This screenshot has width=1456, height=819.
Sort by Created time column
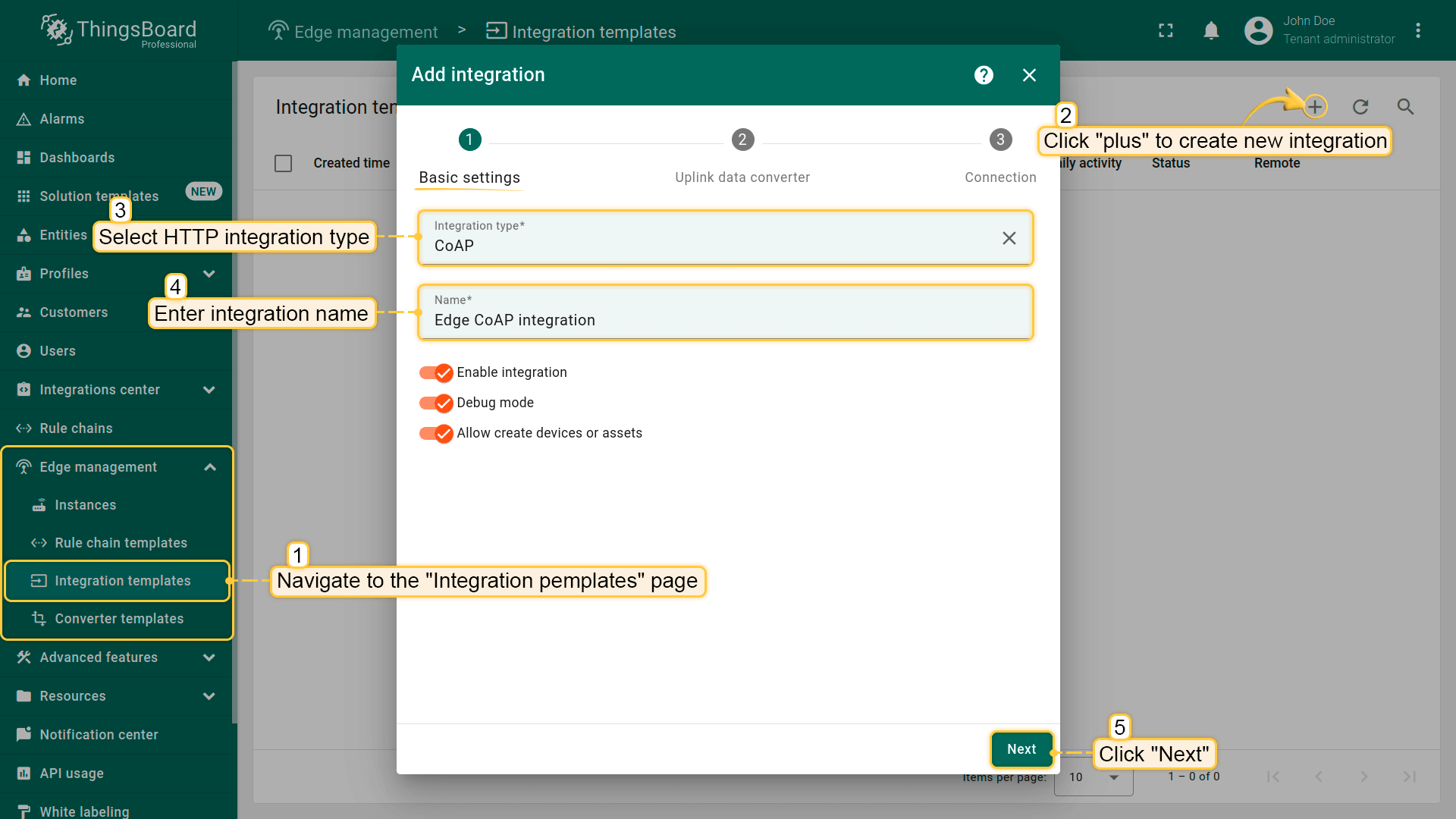(x=351, y=163)
